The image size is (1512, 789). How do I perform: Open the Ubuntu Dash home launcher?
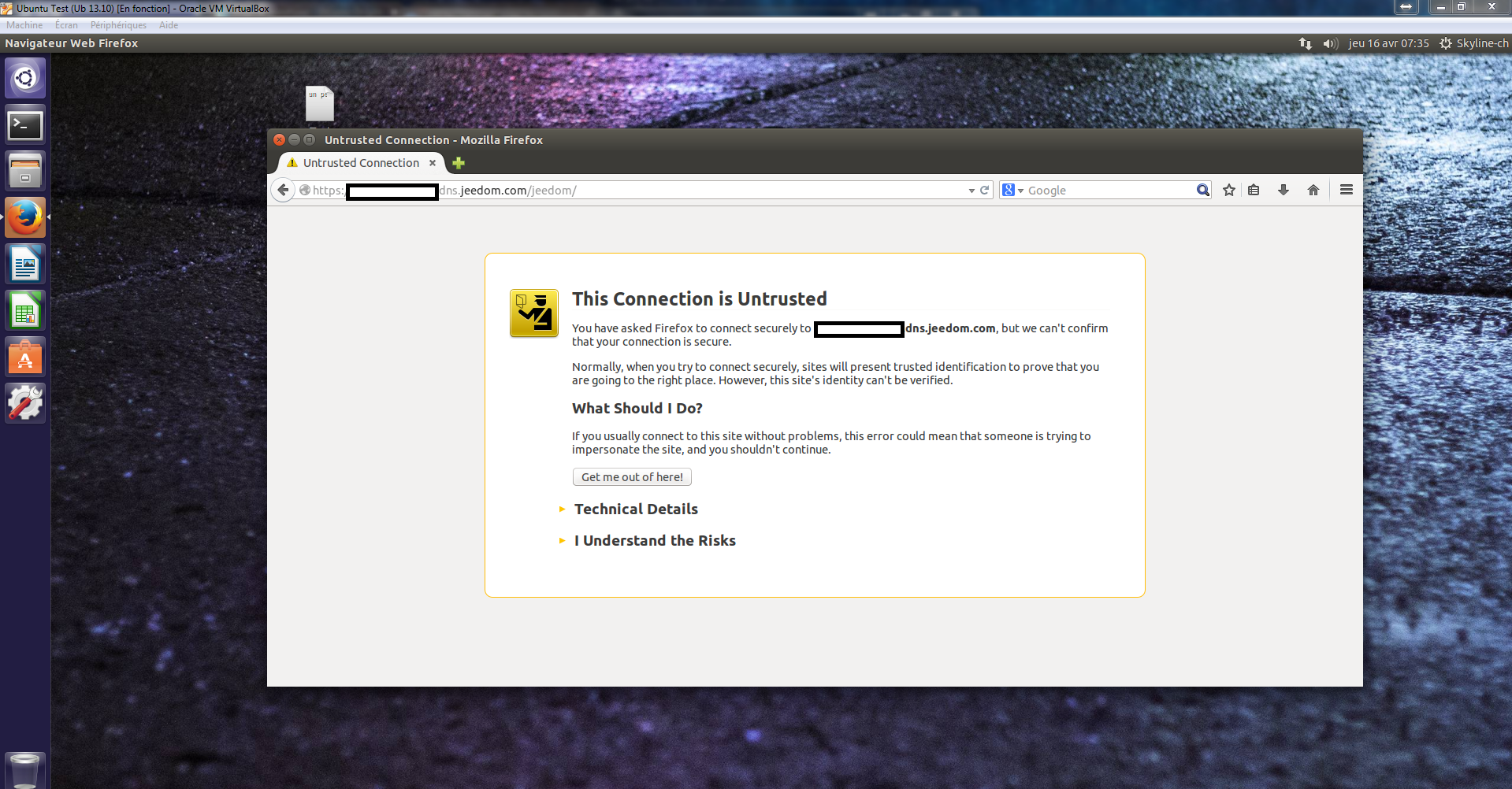point(25,78)
